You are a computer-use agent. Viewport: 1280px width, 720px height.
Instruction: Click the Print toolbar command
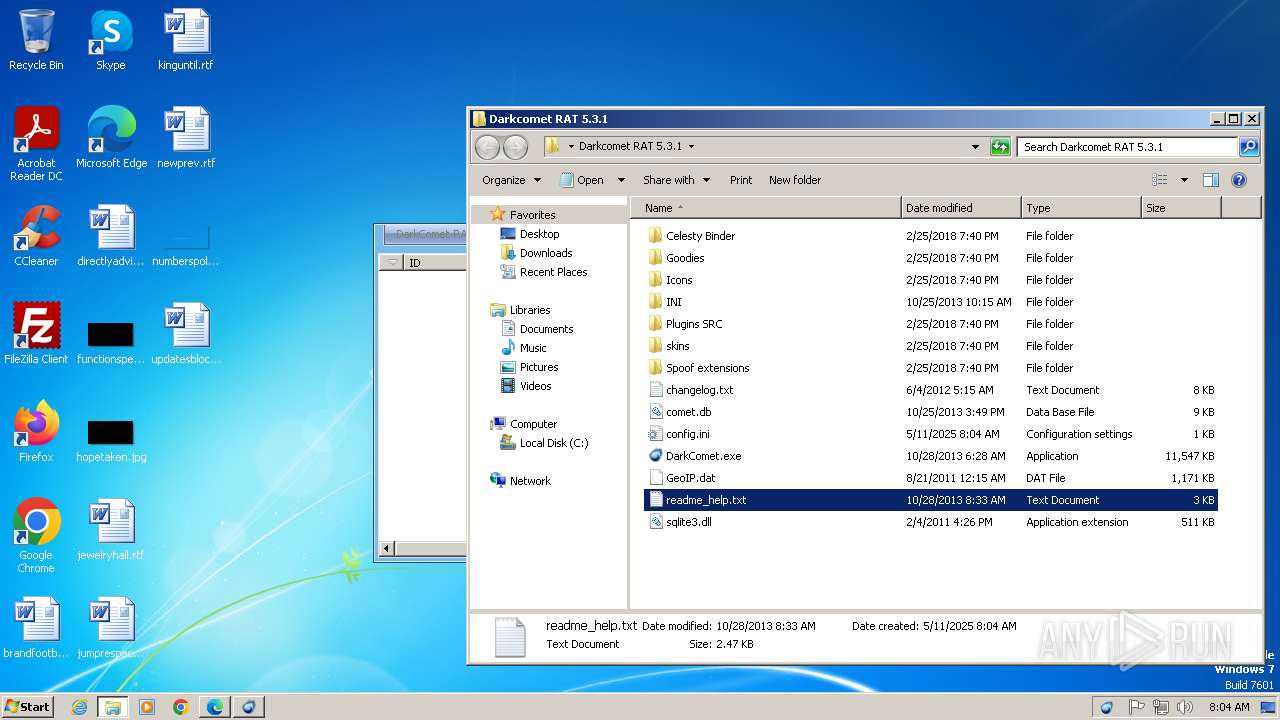point(741,180)
